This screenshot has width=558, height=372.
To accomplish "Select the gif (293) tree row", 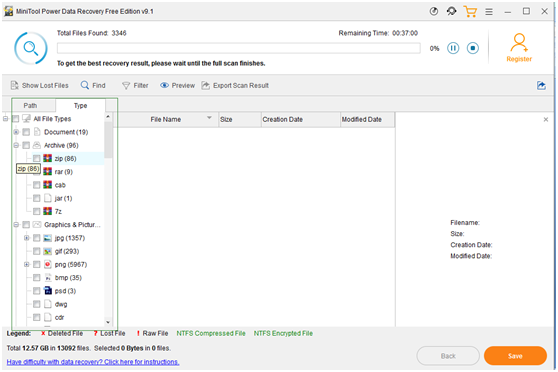I will (68, 251).
